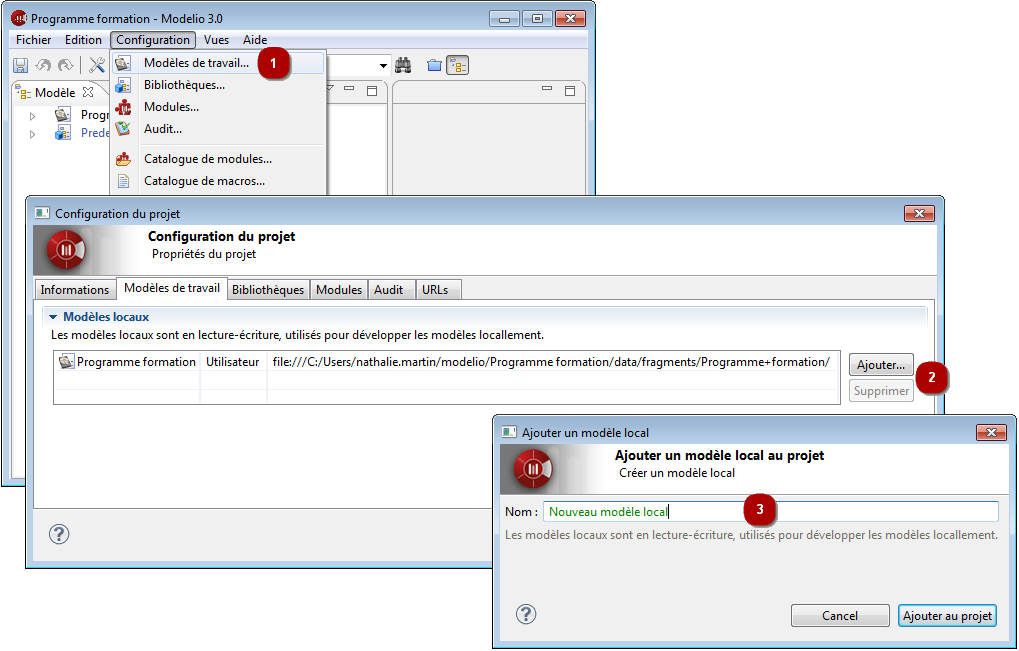Choose Modèles de travail... from Configuration menu
This screenshot has height=651, width=1019.
196,63
